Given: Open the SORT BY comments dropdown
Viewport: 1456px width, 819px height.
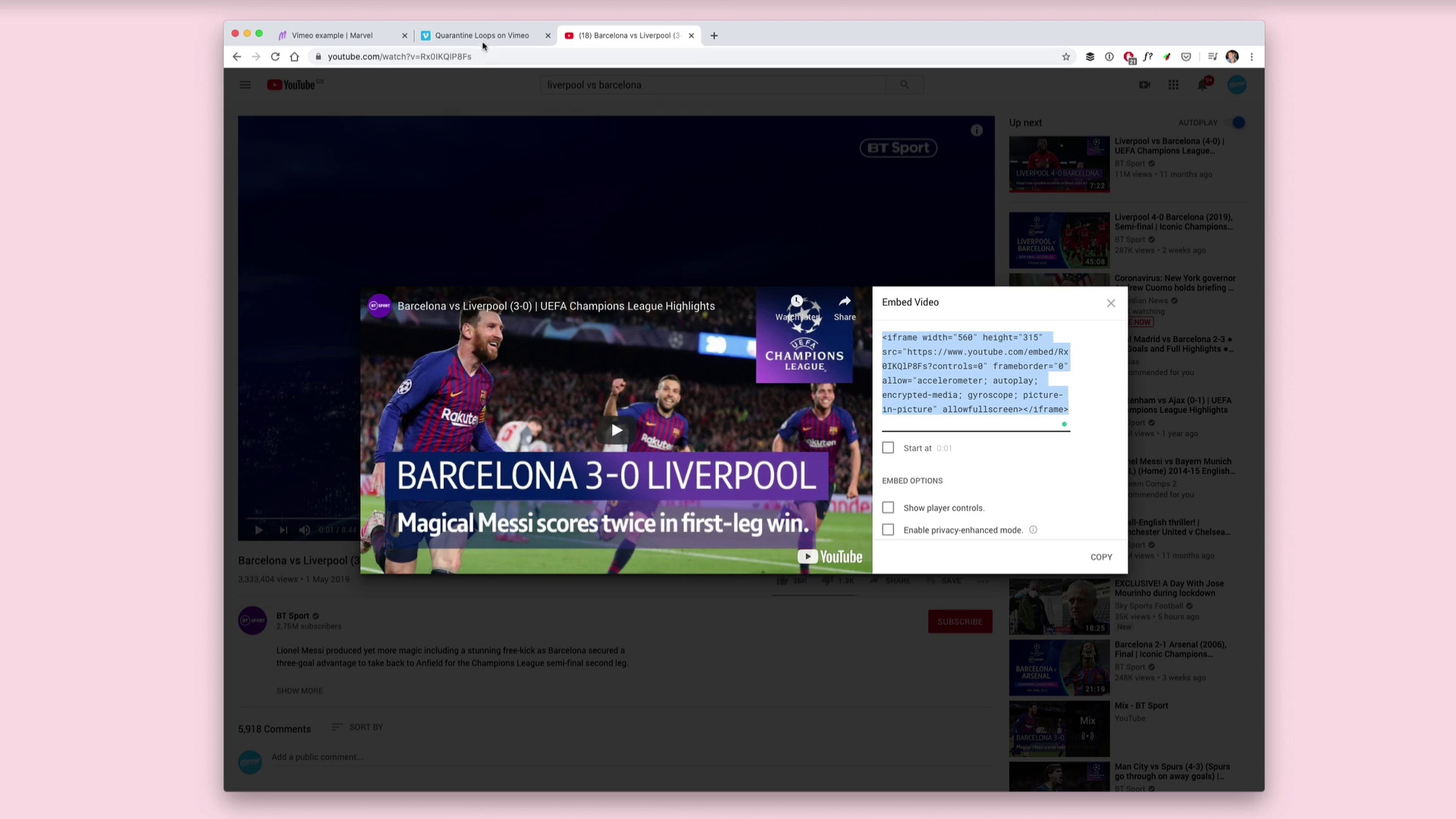Looking at the screenshot, I should tap(357, 727).
